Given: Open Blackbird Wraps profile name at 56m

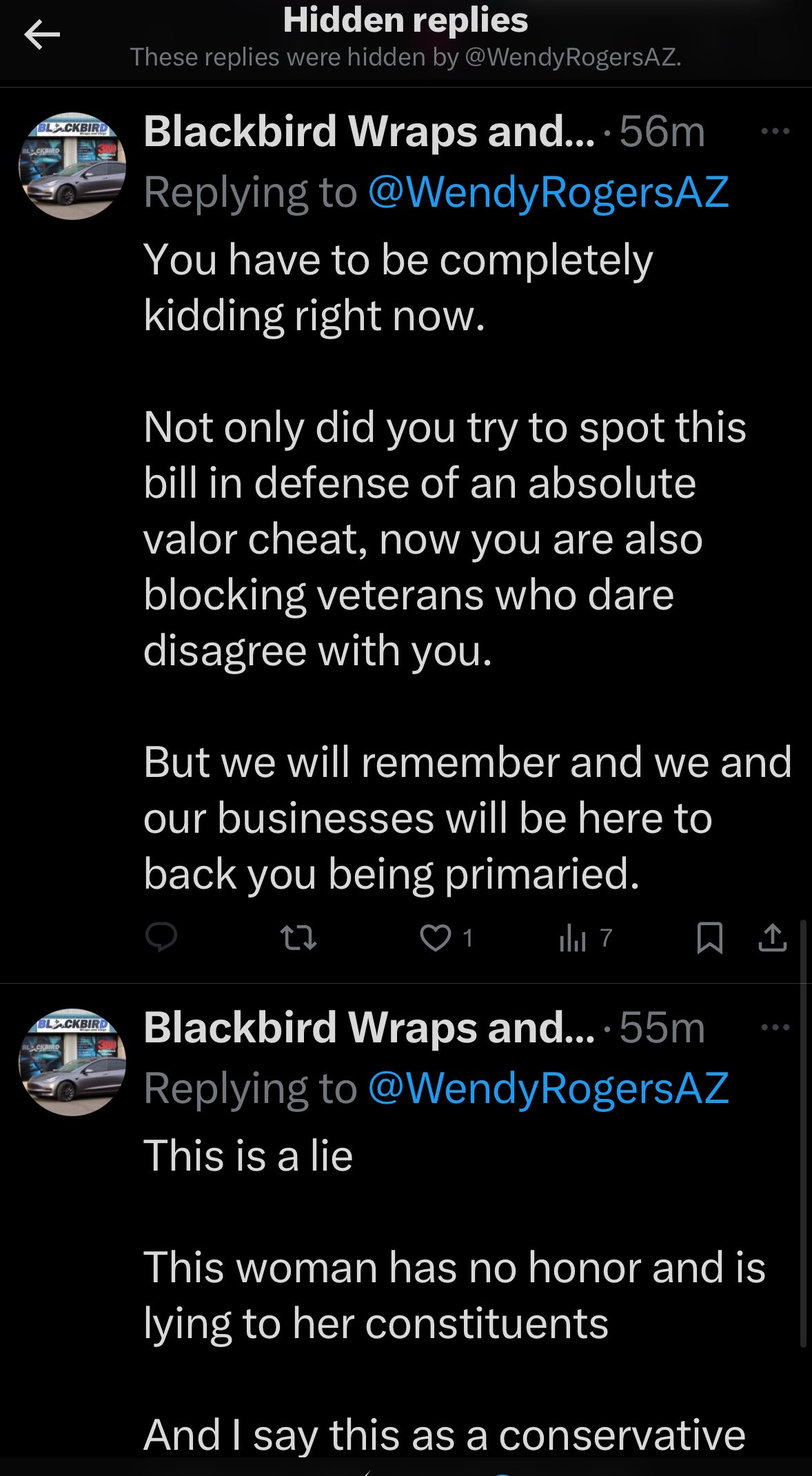Looking at the screenshot, I should tap(369, 131).
